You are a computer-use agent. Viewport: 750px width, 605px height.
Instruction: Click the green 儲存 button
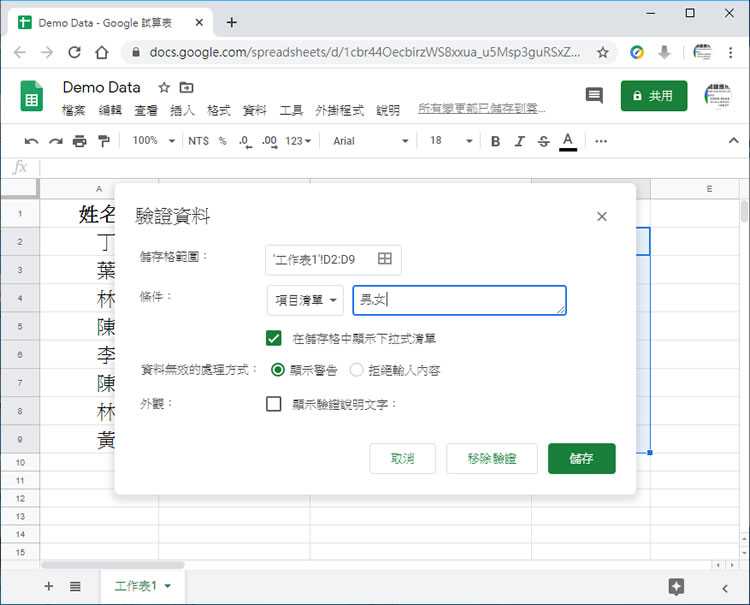point(582,459)
